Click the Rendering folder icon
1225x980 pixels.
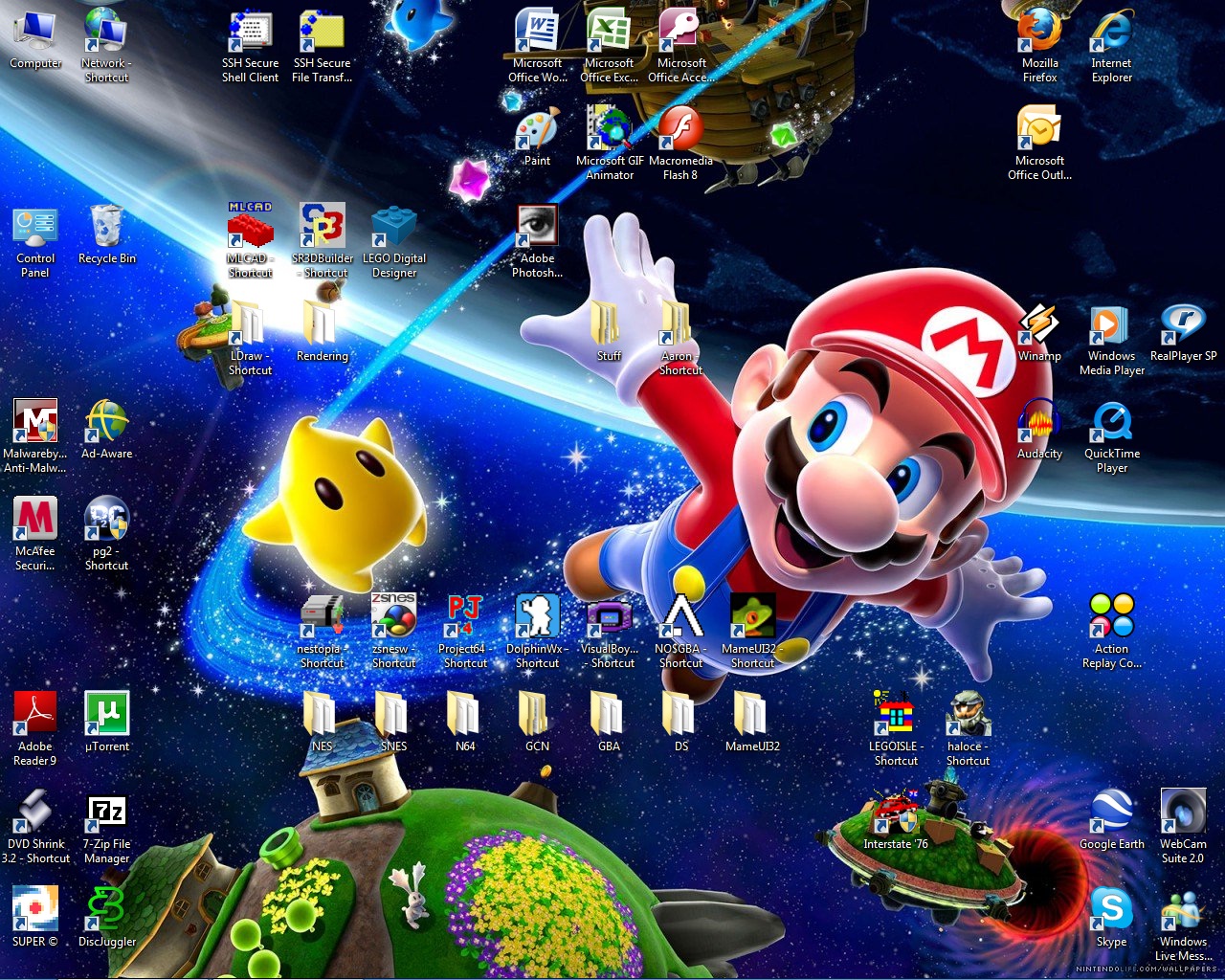click(322, 325)
